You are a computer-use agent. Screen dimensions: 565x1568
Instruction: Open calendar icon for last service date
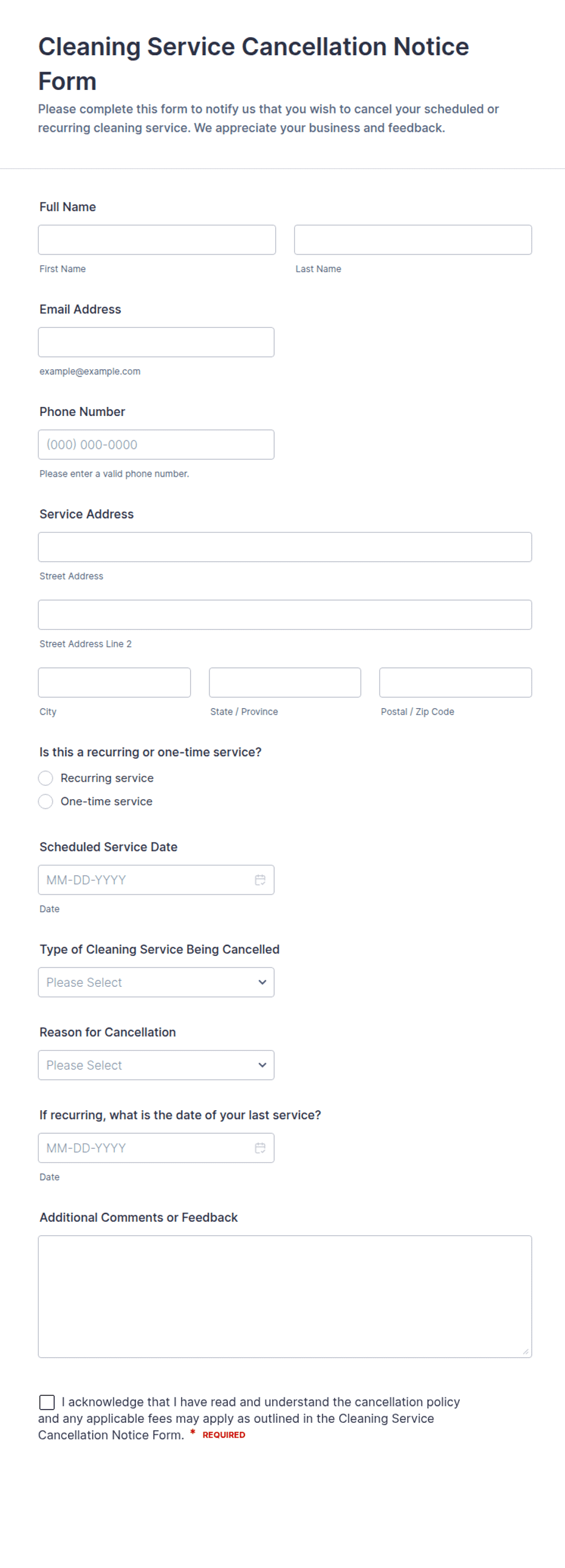pos(260,1147)
